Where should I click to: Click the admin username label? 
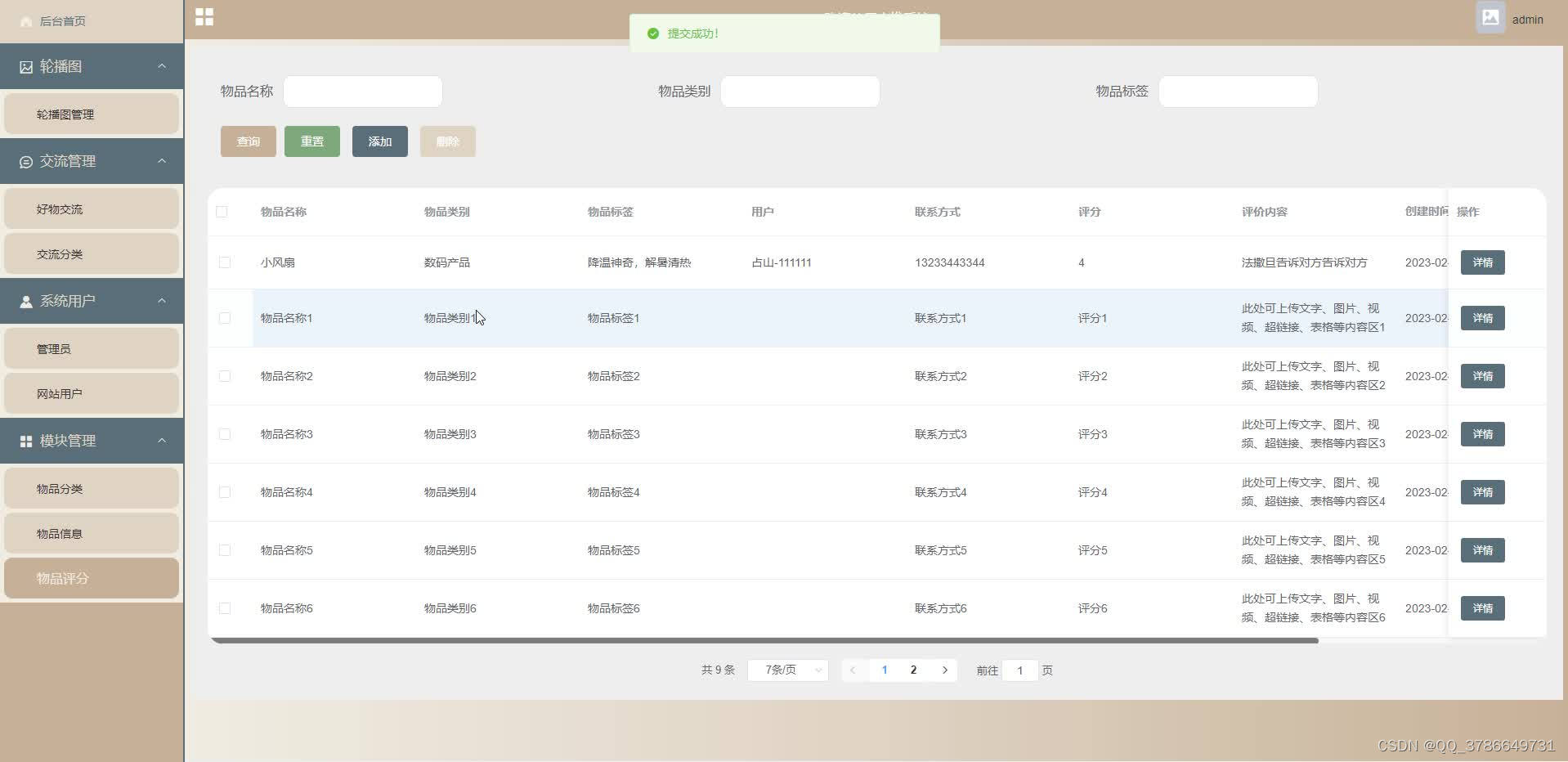tap(1527, 20)
